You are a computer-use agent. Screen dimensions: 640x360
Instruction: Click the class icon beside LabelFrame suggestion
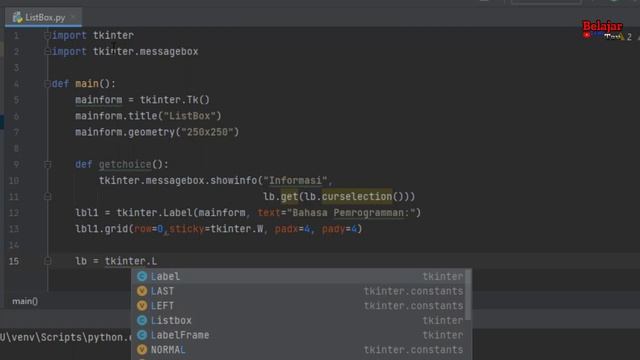(x=142, y=335)
